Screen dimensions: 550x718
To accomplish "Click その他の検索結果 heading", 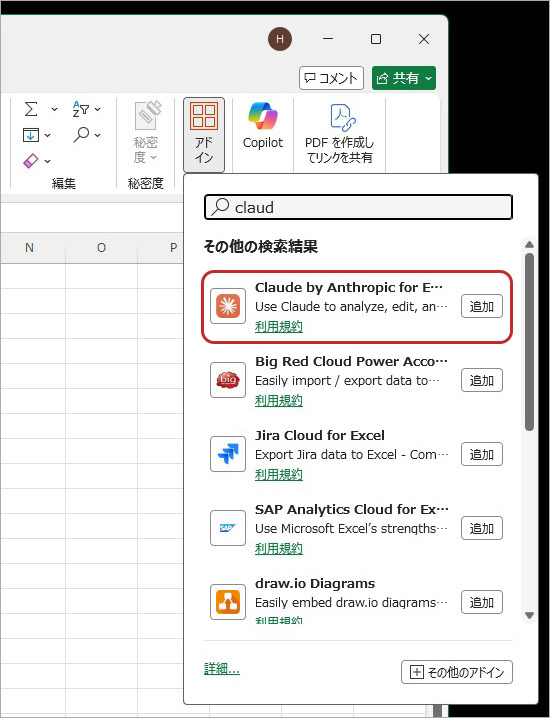I will pos(261,246).
